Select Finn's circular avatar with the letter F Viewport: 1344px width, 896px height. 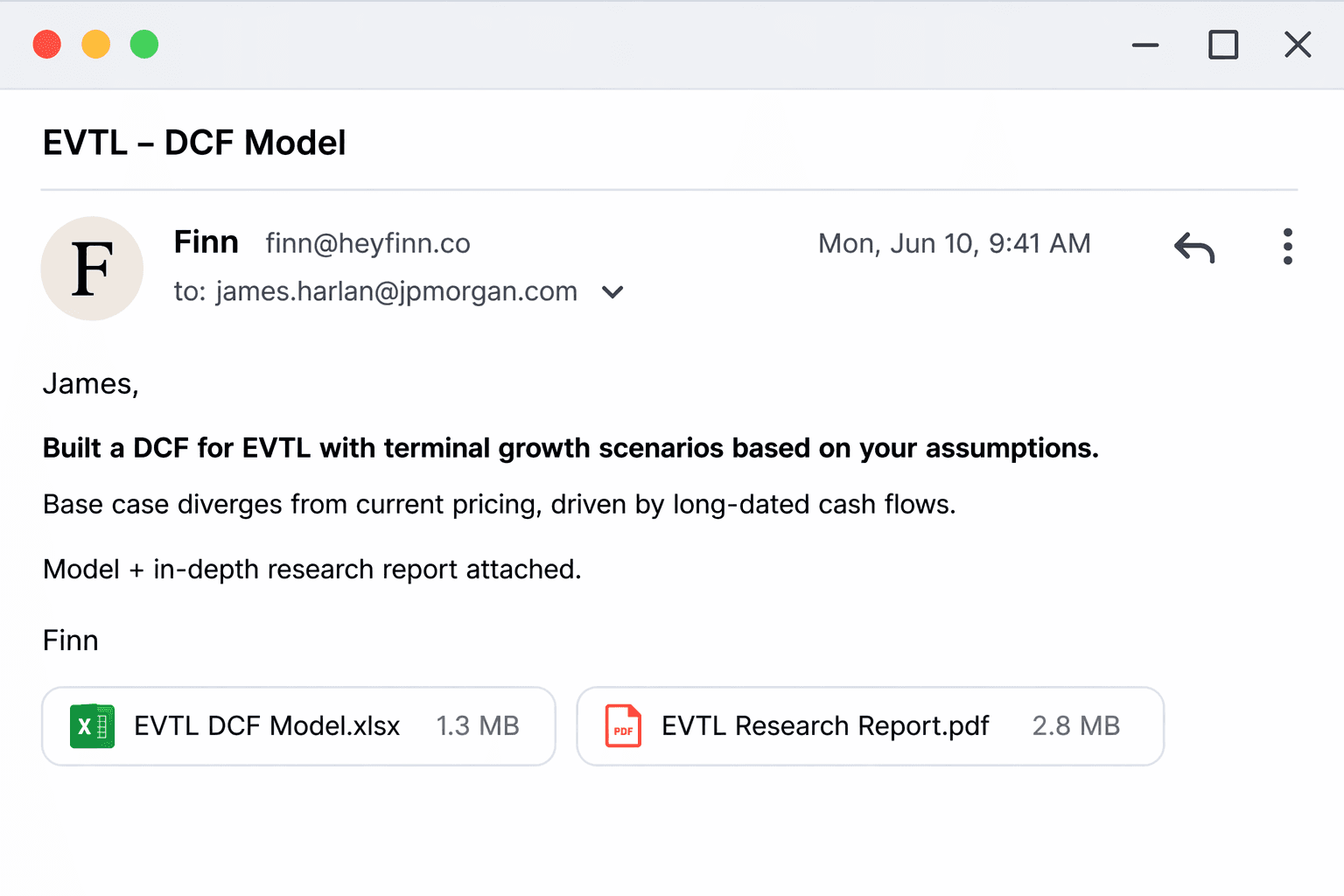pyautogui.click(x=92, y=269)
